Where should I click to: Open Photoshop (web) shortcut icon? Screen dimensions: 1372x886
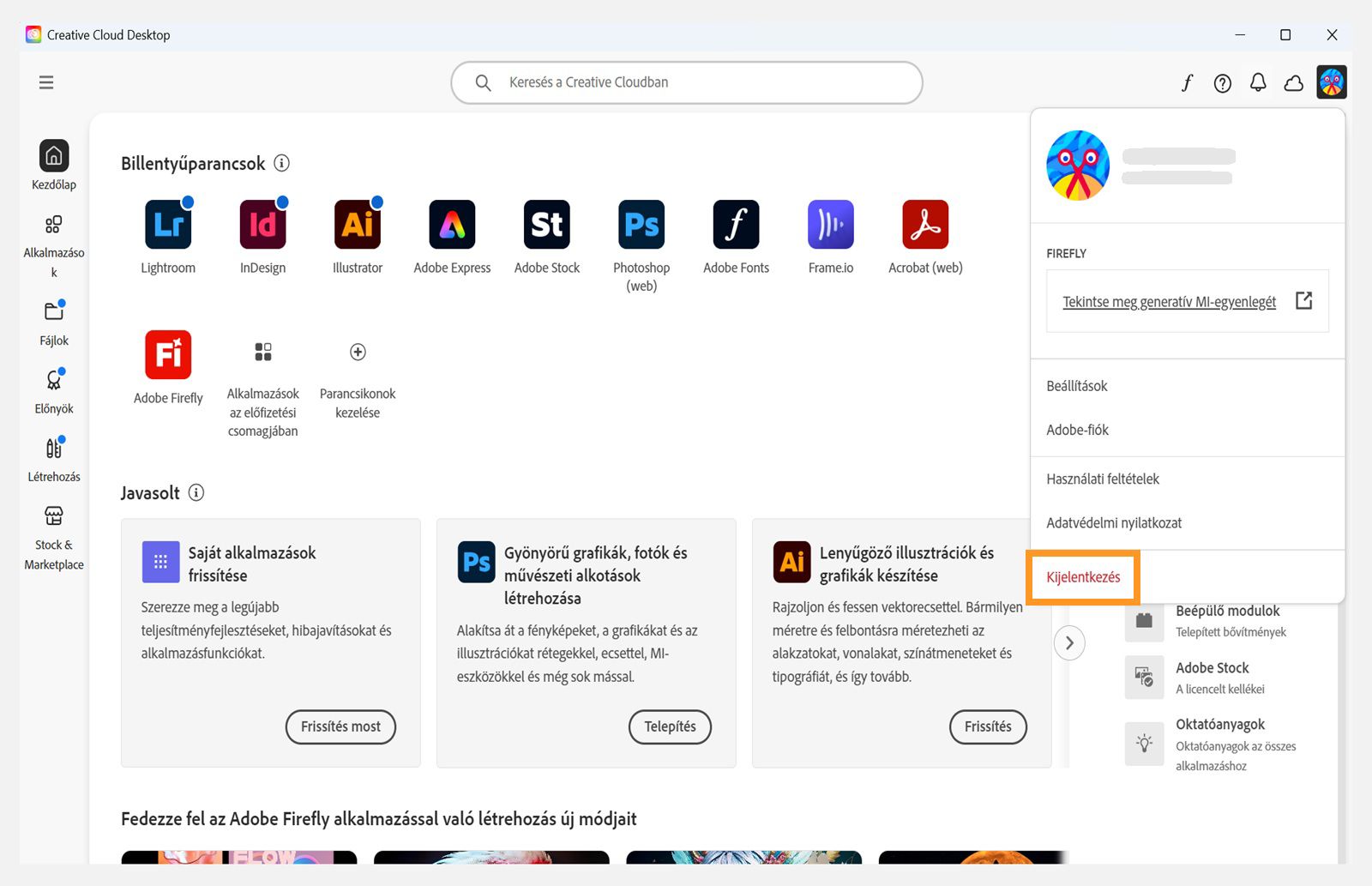641,225
